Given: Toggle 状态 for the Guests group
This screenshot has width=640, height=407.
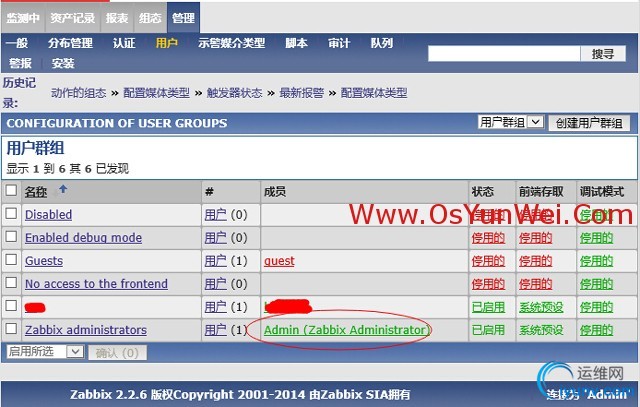Looking at the screenshot, I should point(488,261).
